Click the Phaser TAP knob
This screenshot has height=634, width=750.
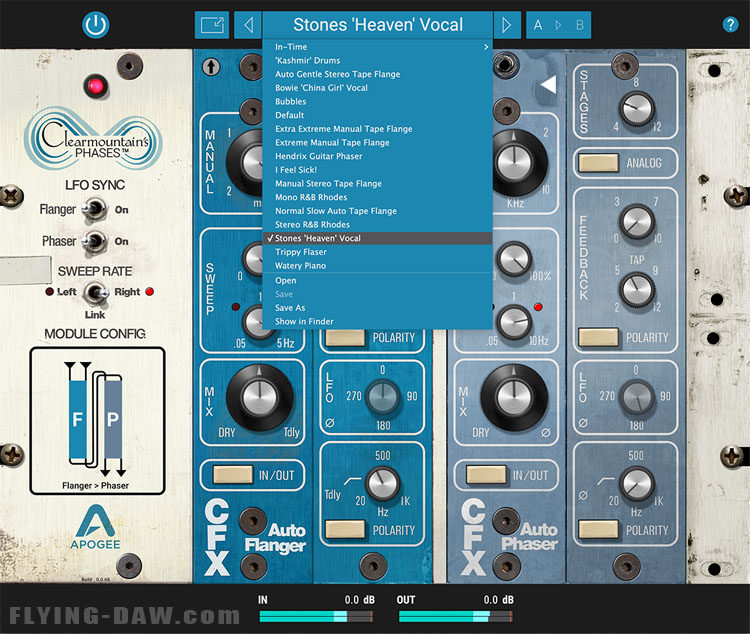click(637, 289)
